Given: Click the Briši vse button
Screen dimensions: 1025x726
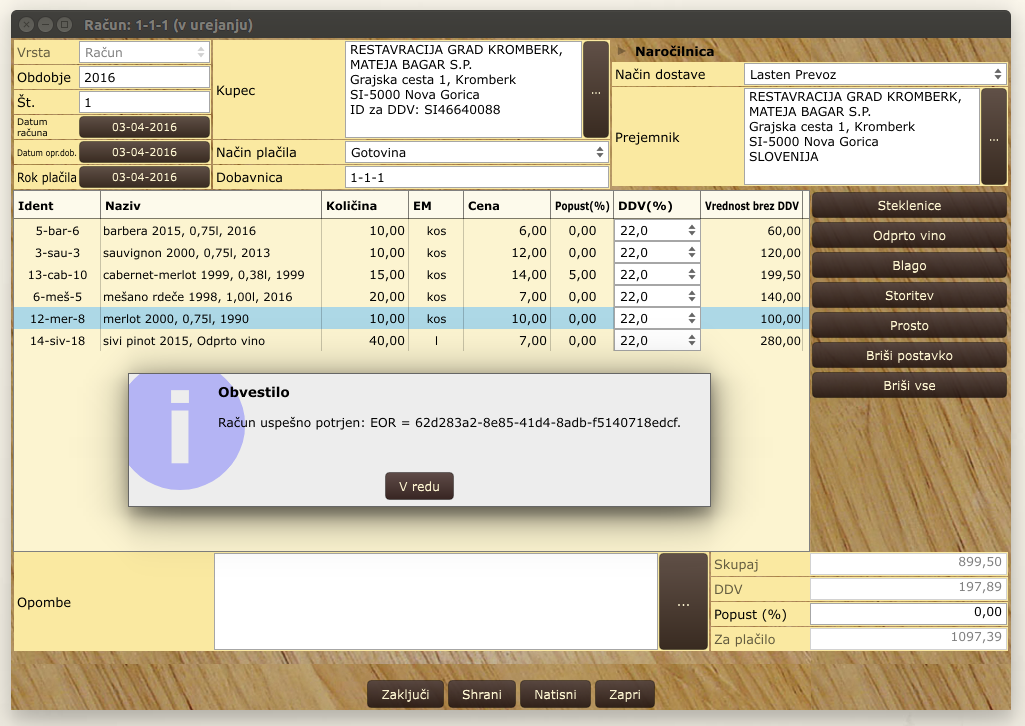Looking at the screenshot, I should 909,386.
